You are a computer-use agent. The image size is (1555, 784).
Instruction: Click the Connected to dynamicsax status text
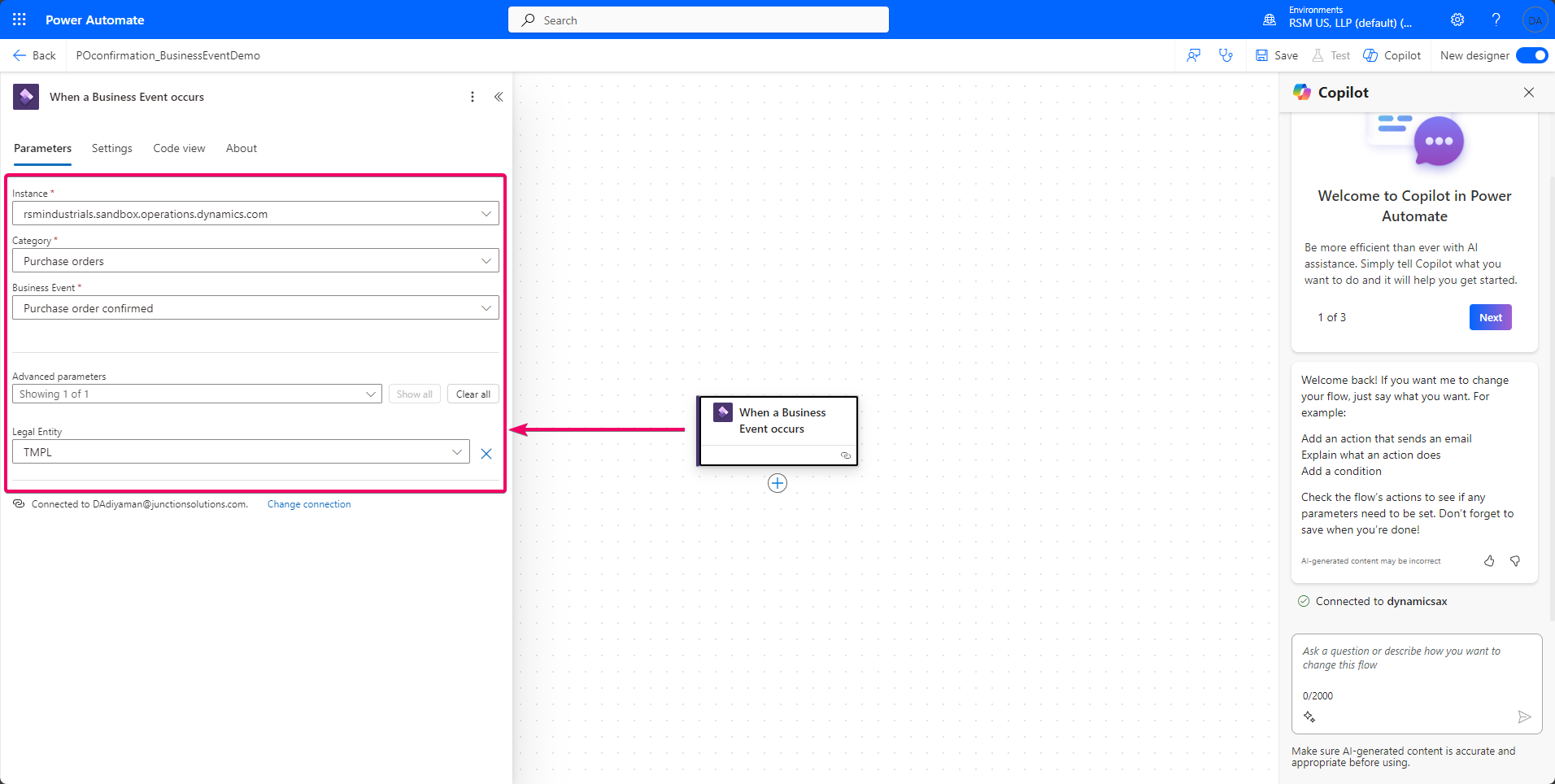pos(1381,601)
